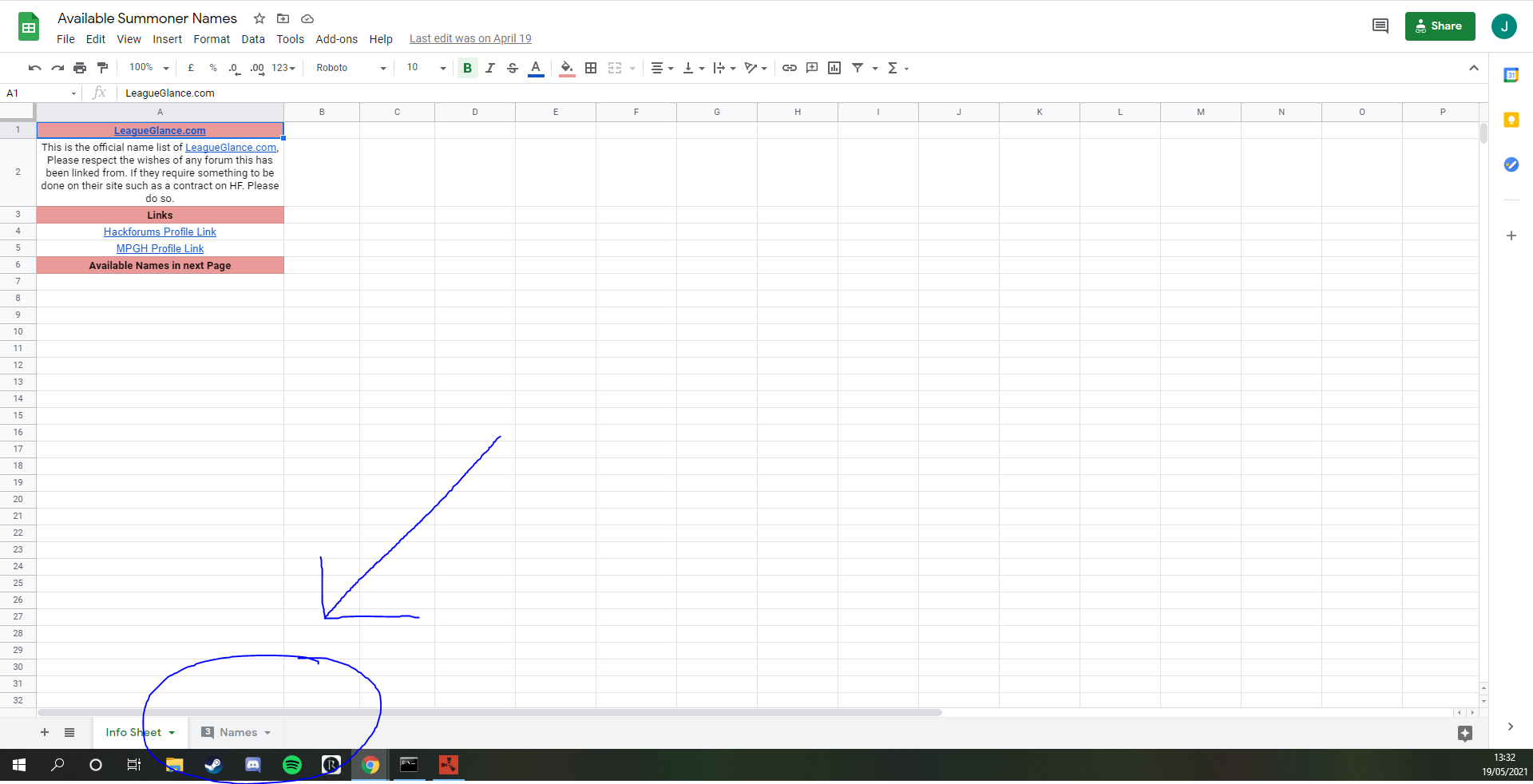Click the insert link icon

click(x=790, y=68)
